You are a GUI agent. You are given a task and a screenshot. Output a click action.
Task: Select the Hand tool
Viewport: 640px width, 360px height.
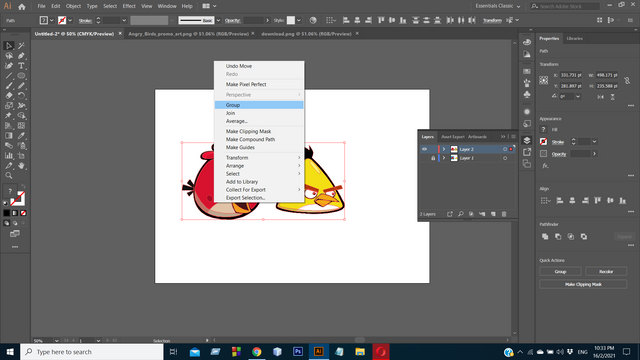(21, 166)
